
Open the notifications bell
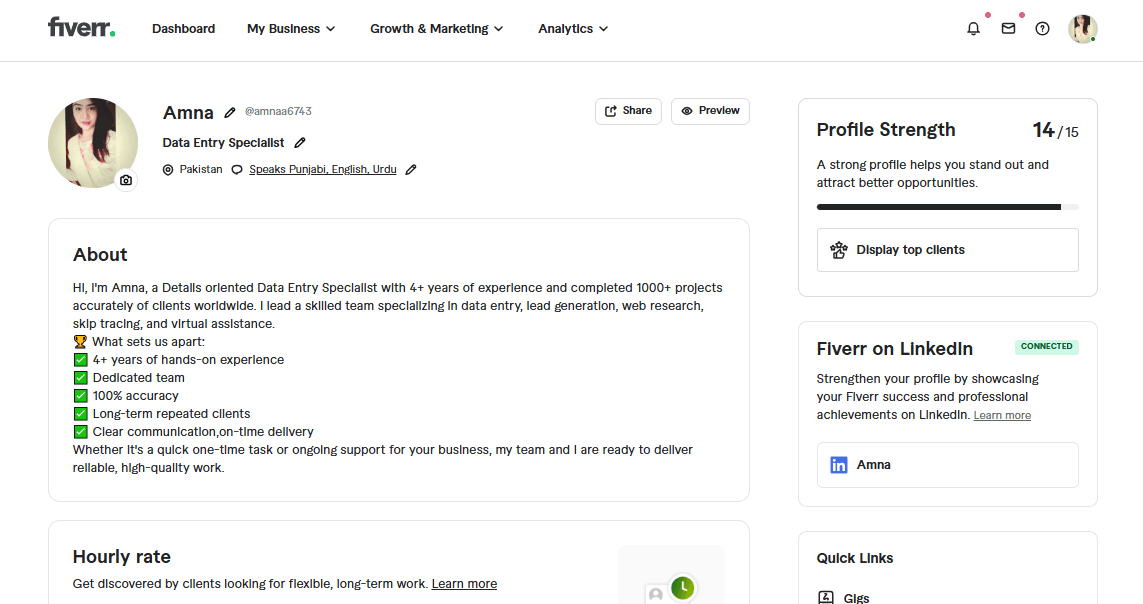[x=973, y=28]
